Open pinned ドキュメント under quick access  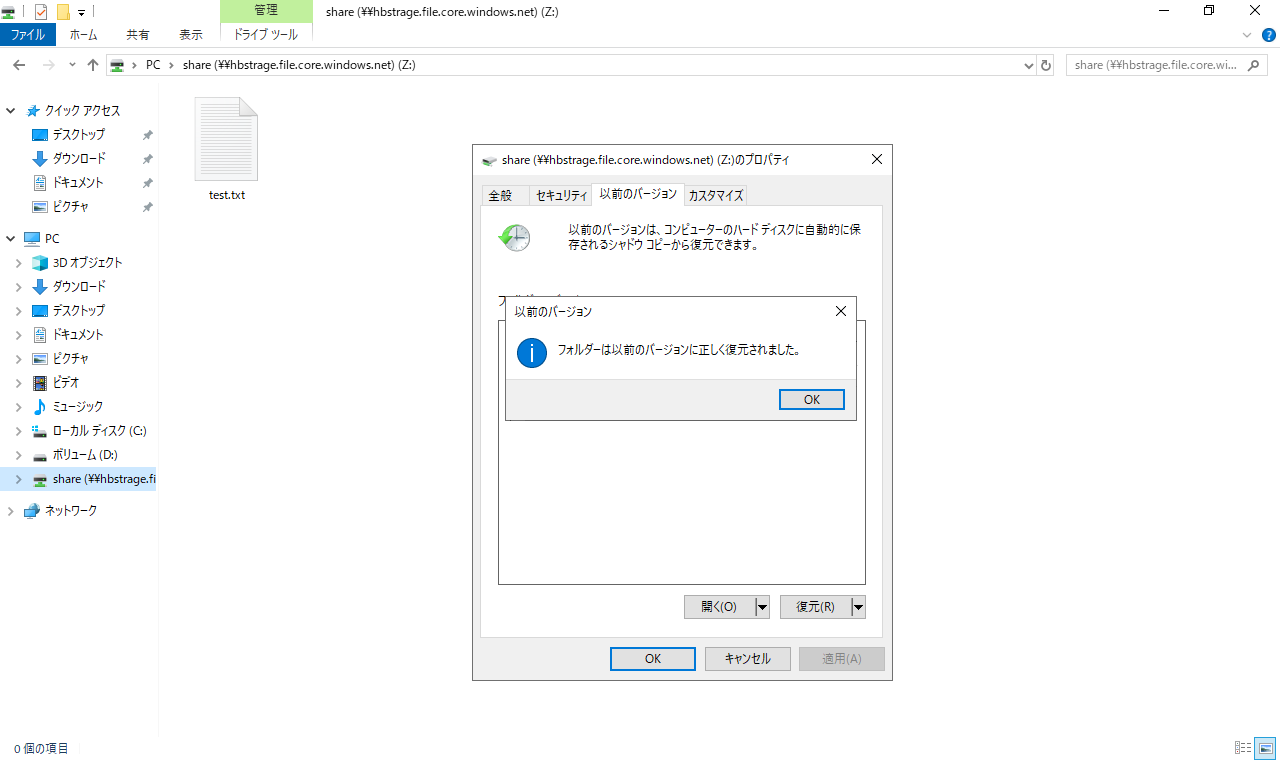click(x=78, y=183)
